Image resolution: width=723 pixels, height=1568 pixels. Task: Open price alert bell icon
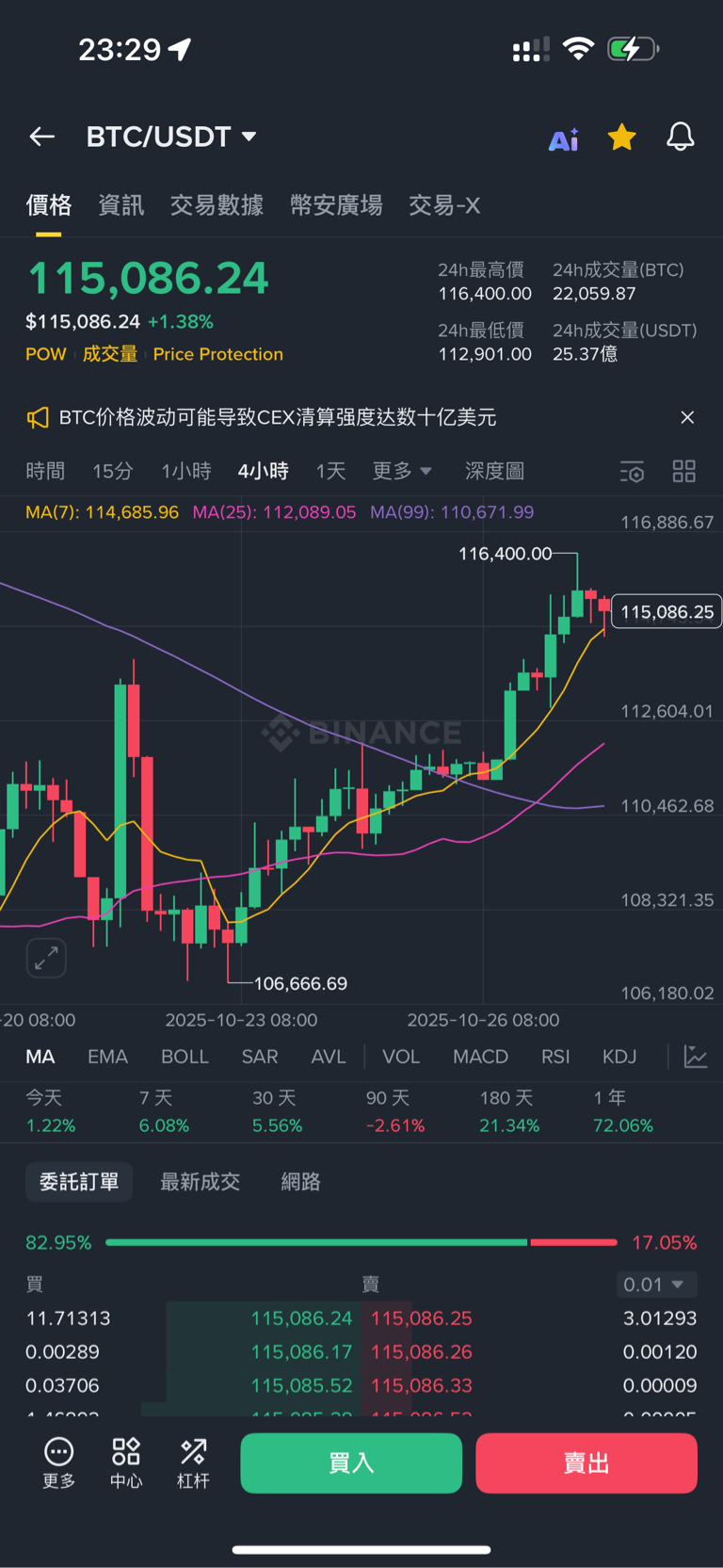point(680,137)
